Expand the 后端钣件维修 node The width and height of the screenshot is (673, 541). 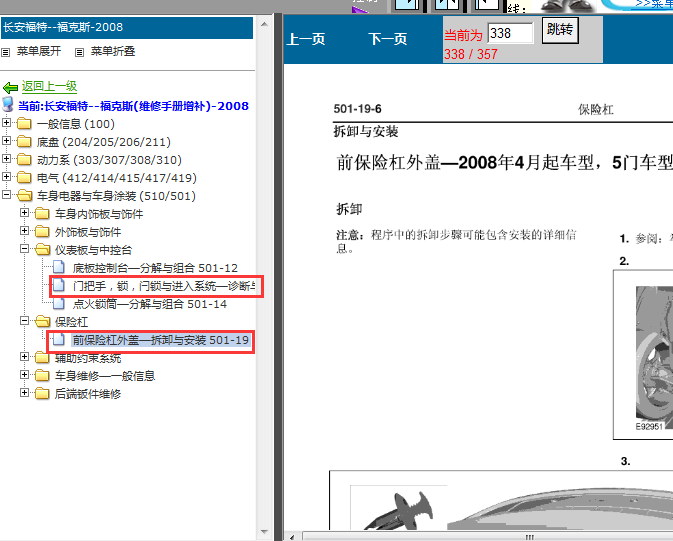coord(24,393)
